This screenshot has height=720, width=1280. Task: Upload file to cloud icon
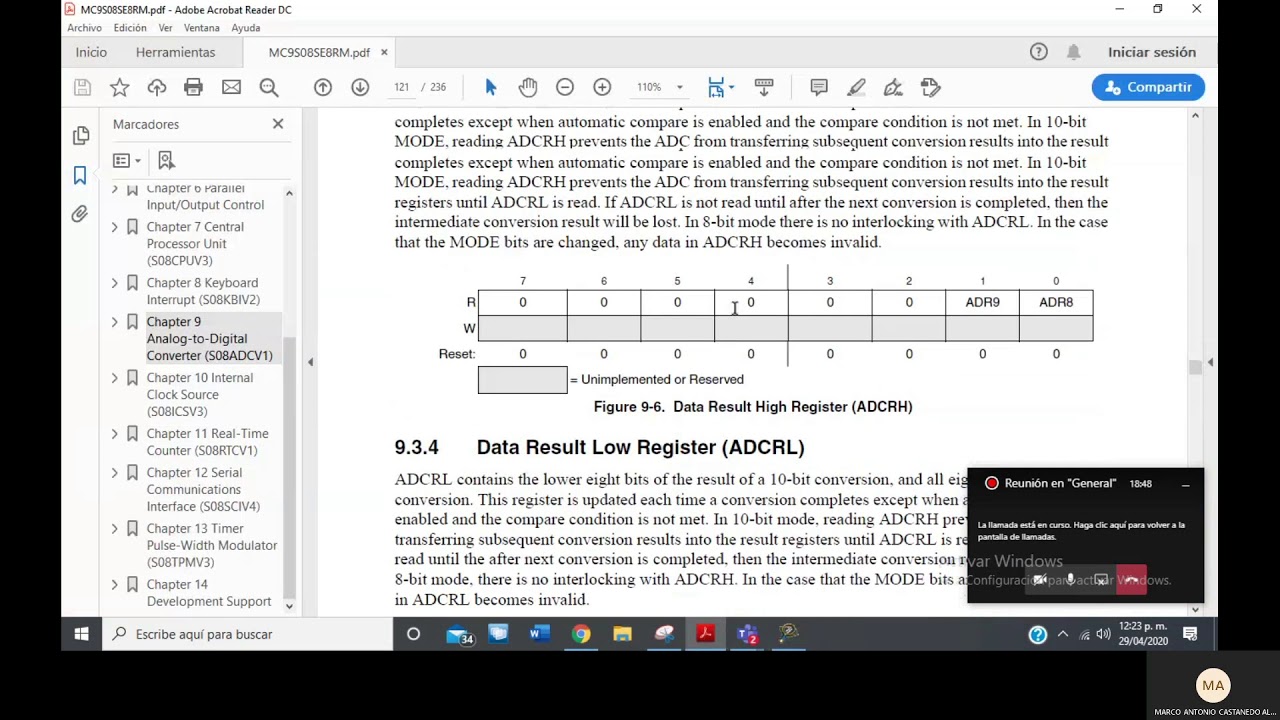(x=157, y=87)
